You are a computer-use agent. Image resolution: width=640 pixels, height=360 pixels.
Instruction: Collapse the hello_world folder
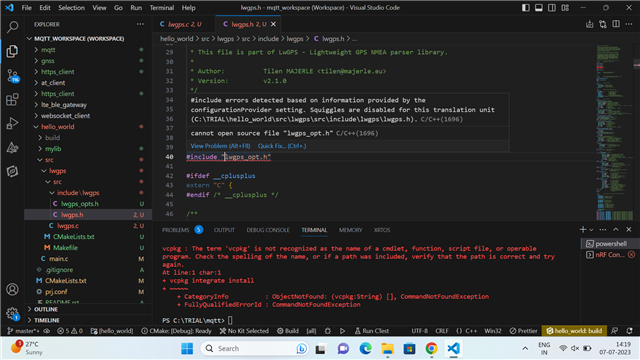coord(36,127)
